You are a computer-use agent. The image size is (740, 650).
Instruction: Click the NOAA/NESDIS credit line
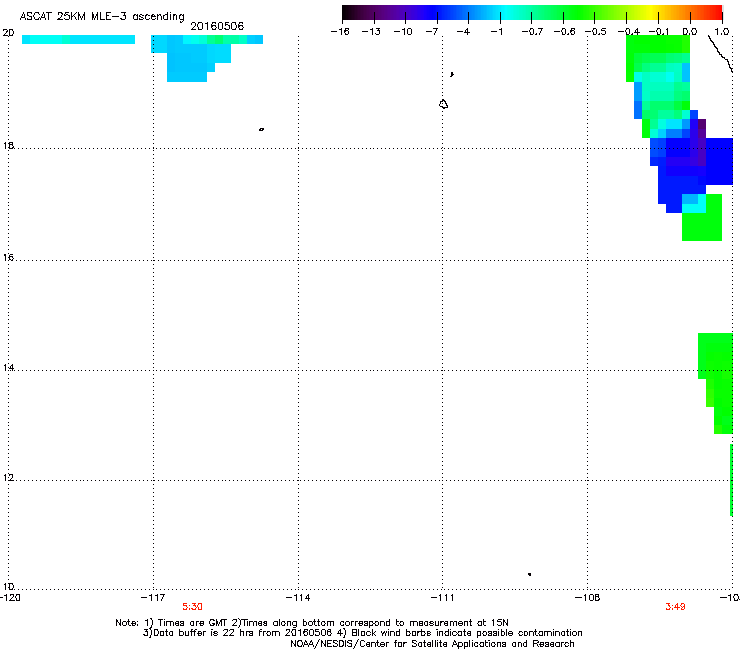click(x=432, y=644)
